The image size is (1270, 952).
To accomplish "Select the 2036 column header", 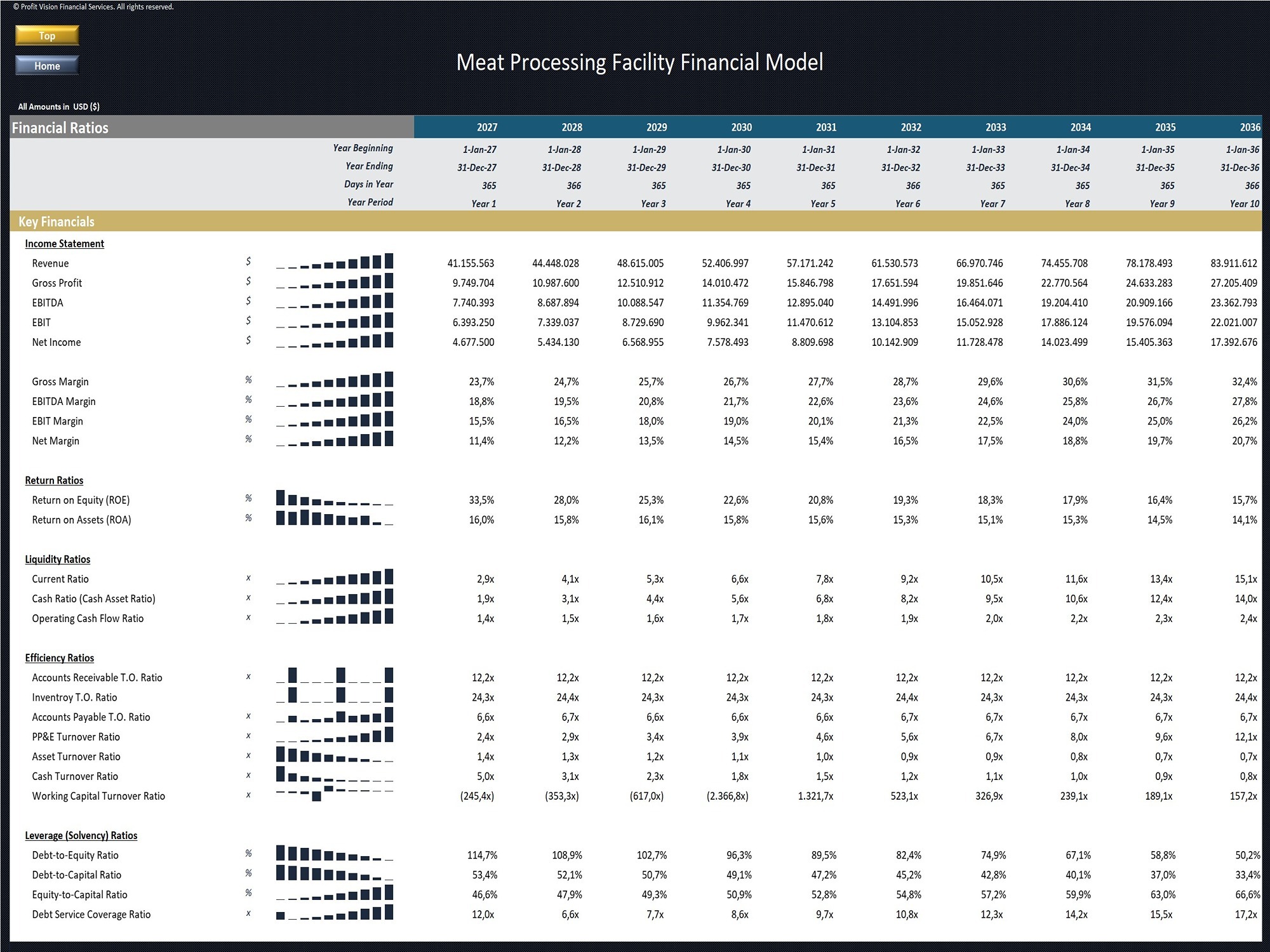I will point(1250,128).
